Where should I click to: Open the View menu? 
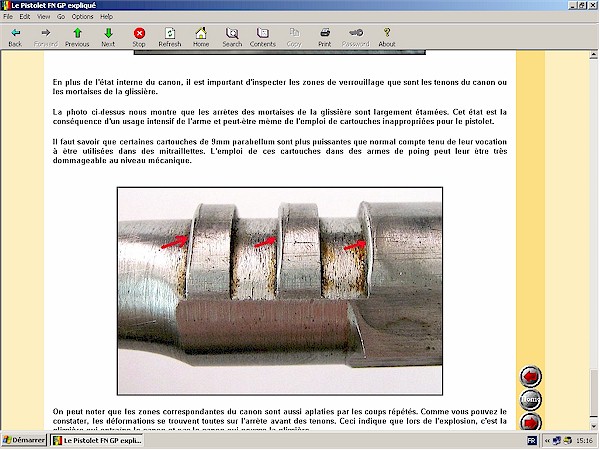[x=43, y=16]
